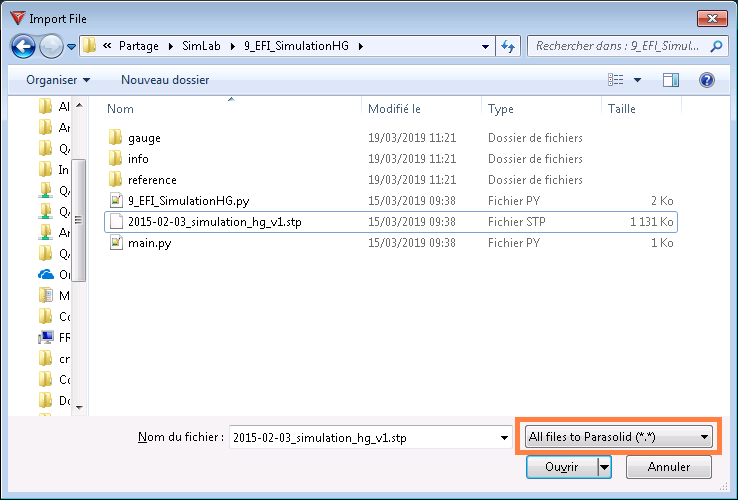Select the gauge folder icon

point(116,138)
